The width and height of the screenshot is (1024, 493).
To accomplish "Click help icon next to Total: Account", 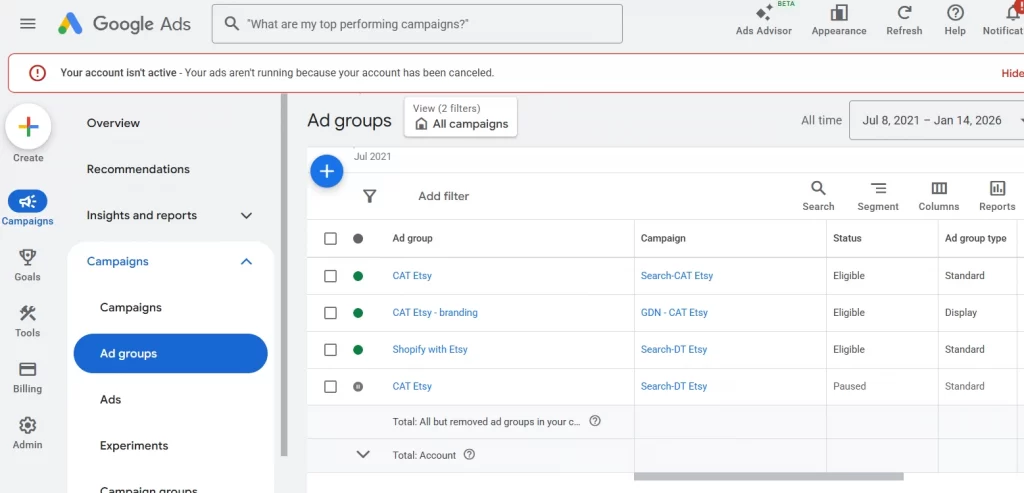I will click(x=469, y=455).
